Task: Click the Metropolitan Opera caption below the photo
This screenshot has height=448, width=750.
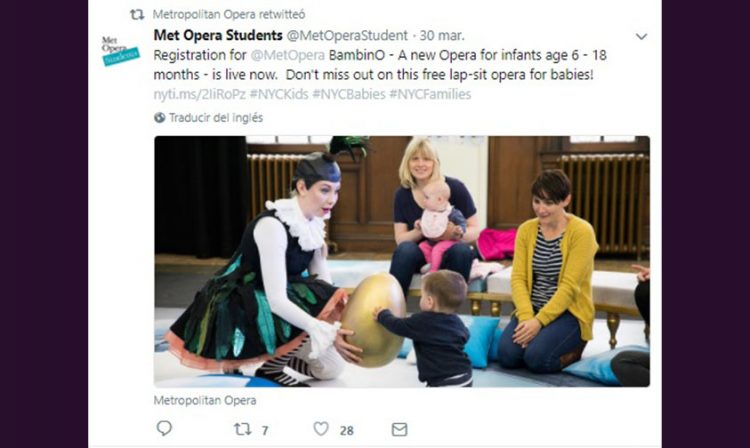Action: pos(205,400)
